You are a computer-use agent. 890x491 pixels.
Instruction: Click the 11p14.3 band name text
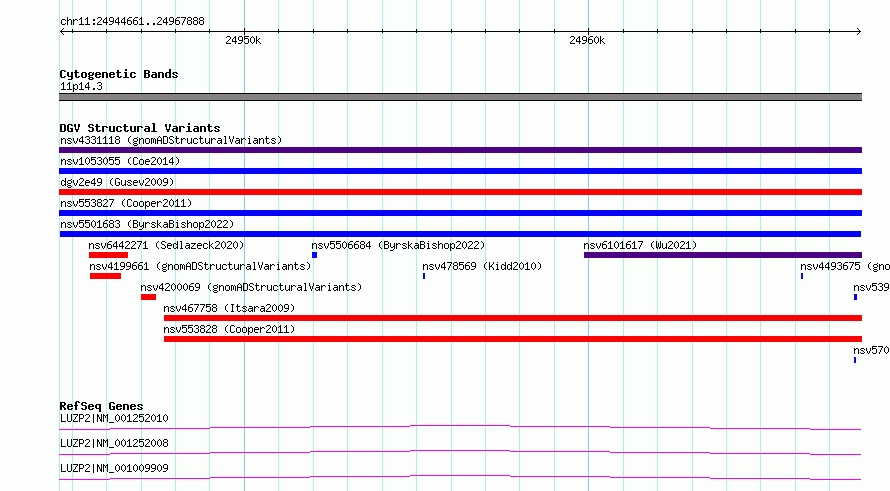click(81, 86)
